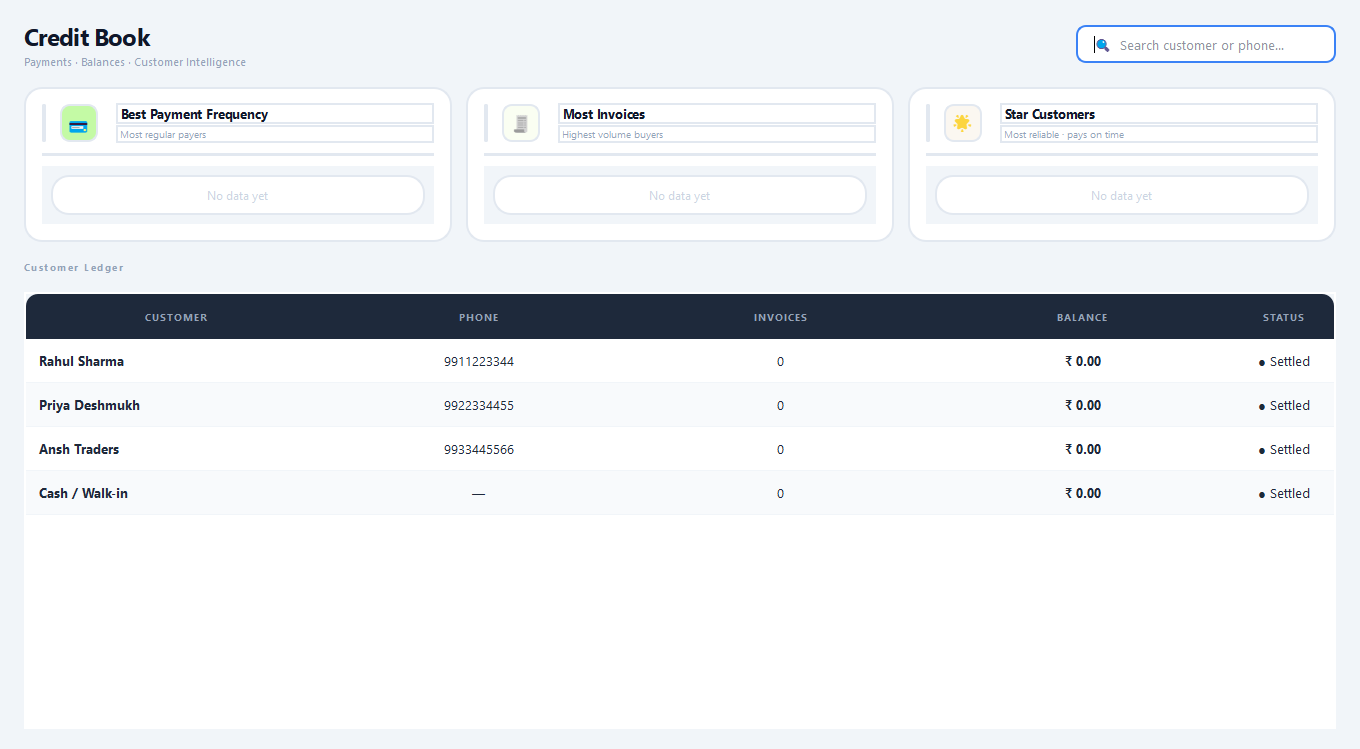The height and width of the screenshot is (749, 1360).
Task: Click the Best Payment Frequency card icon
Action: pos(79,123)
